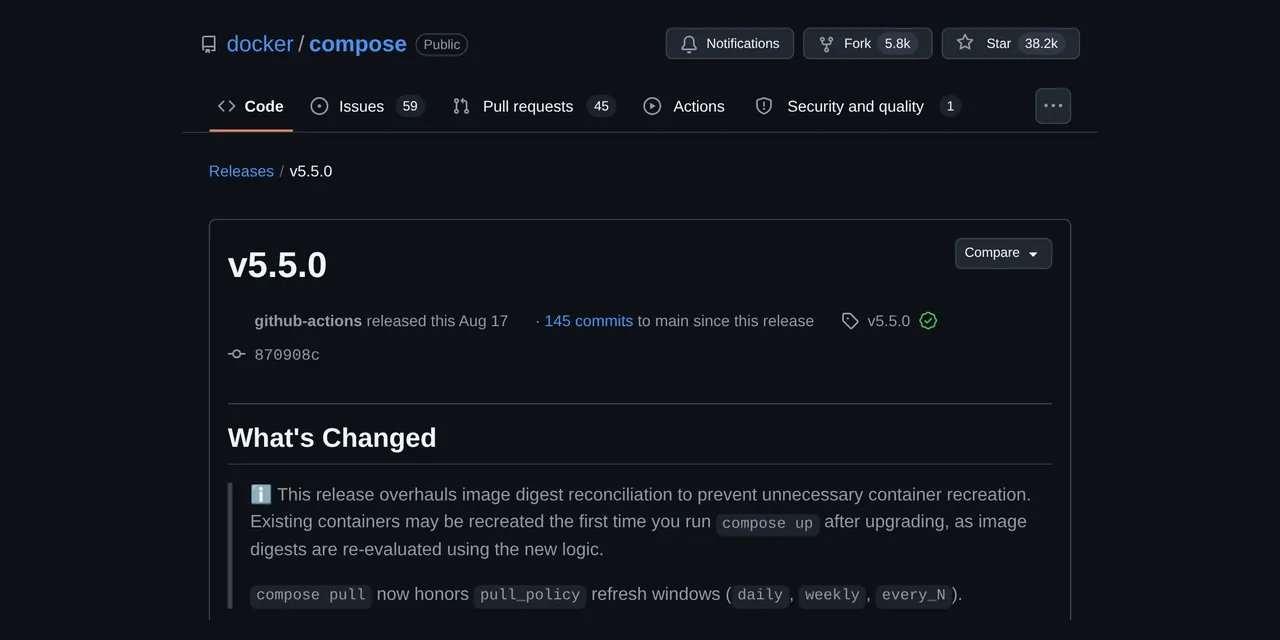Screen dimensions: 1280x640
Task: Click the Security shield icon
Action: pos(764,106)
